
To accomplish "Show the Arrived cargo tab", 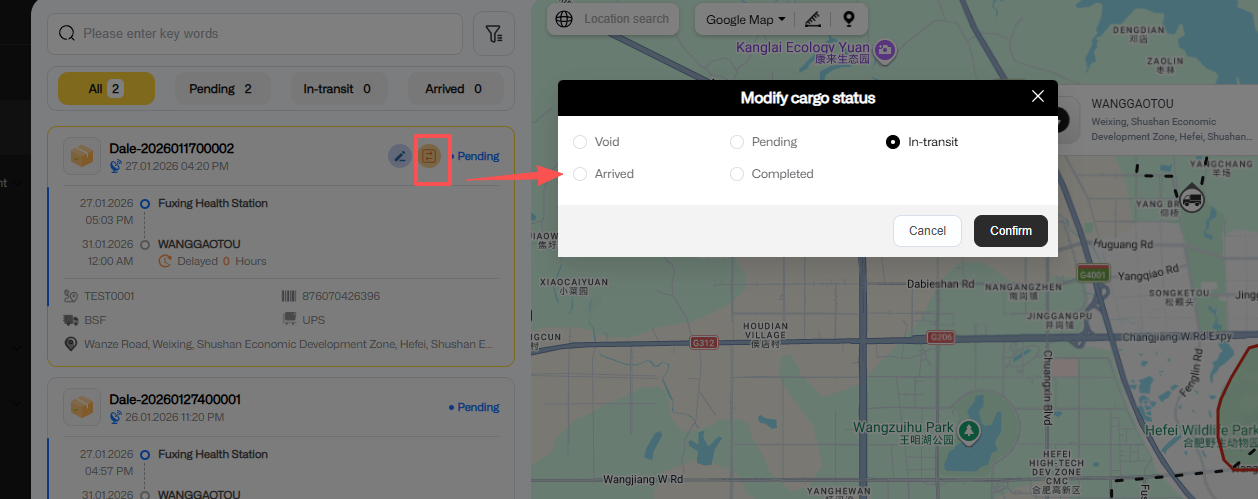I will [x=453, y=89].
